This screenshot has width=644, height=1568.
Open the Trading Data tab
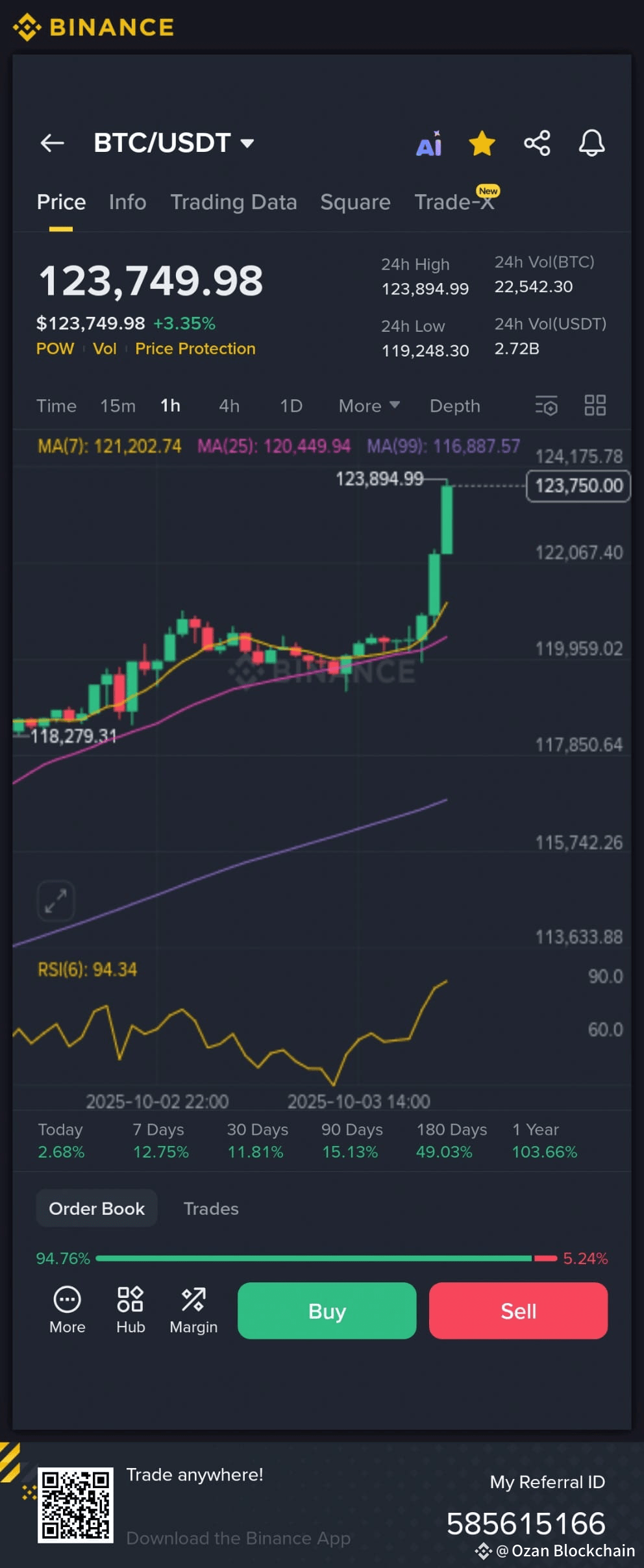[x=233, y=202]
